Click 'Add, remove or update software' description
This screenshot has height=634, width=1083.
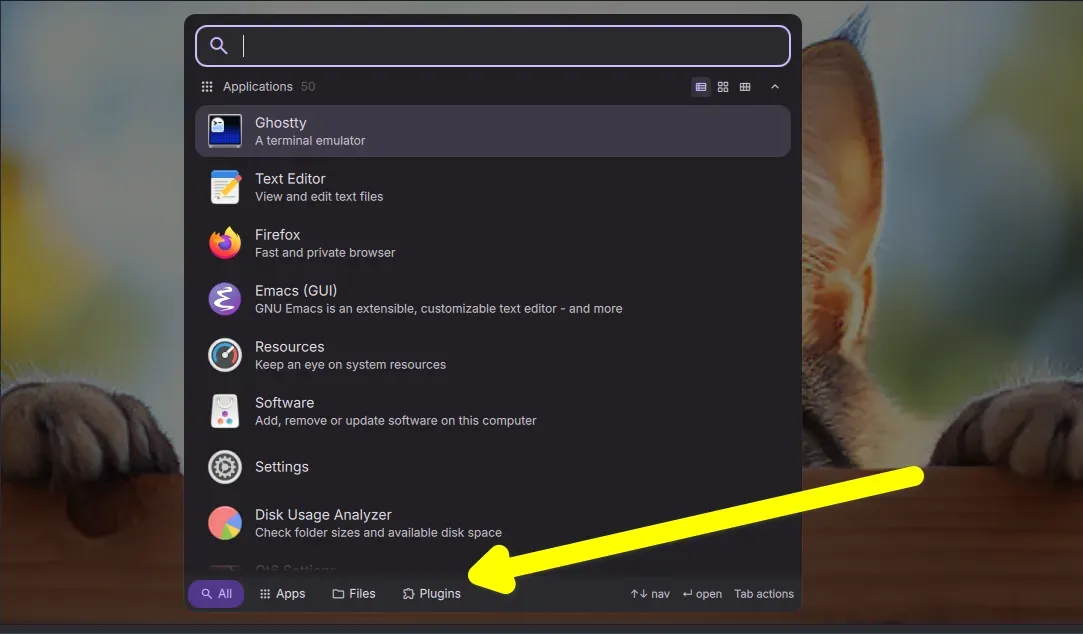point(396,421)
